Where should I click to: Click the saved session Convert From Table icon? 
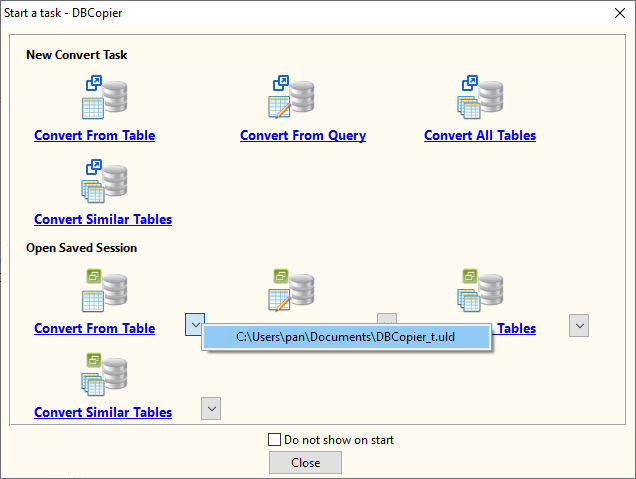point(104,290)
